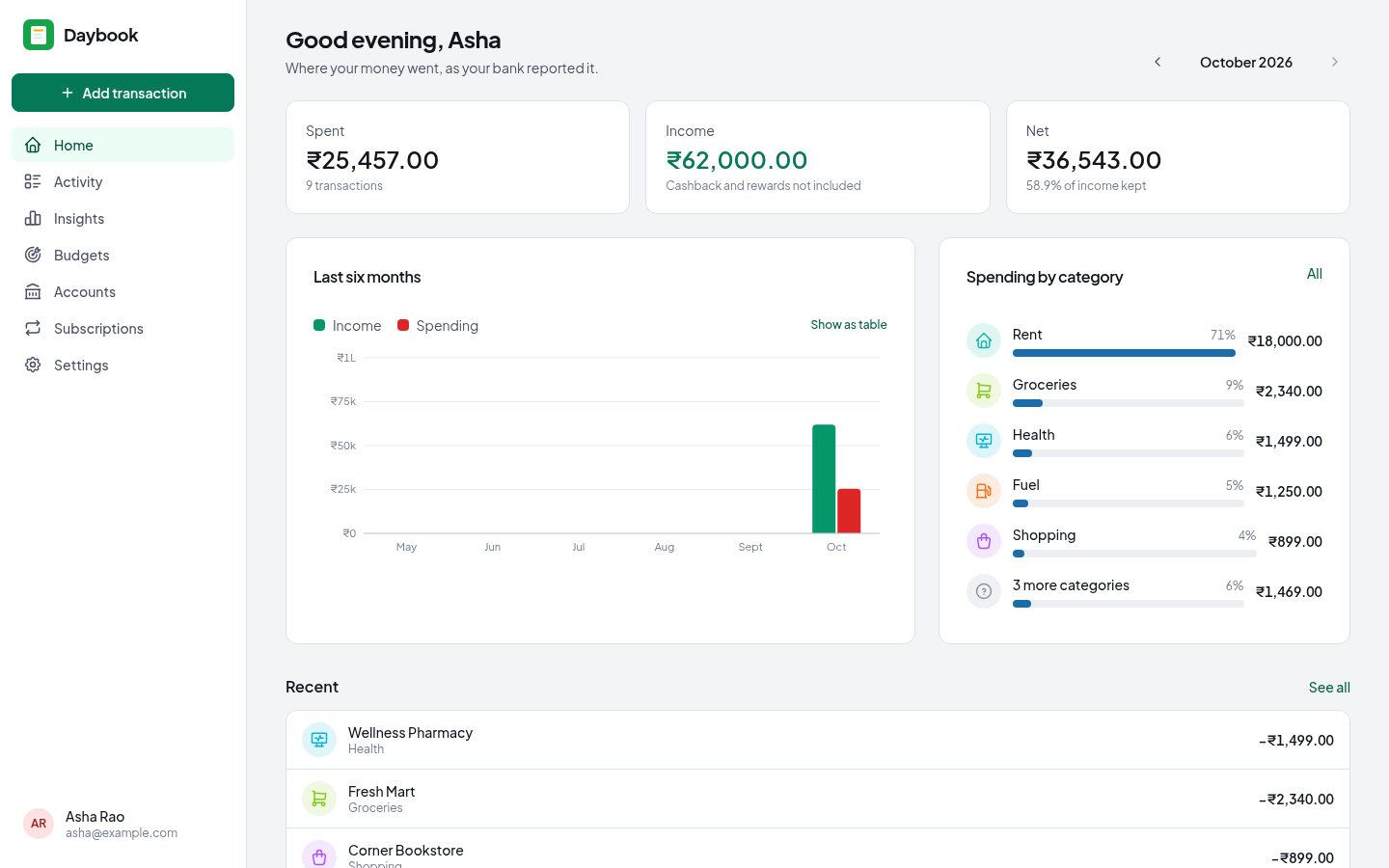Click the 3 more categories row label

tap(1071, 585)
